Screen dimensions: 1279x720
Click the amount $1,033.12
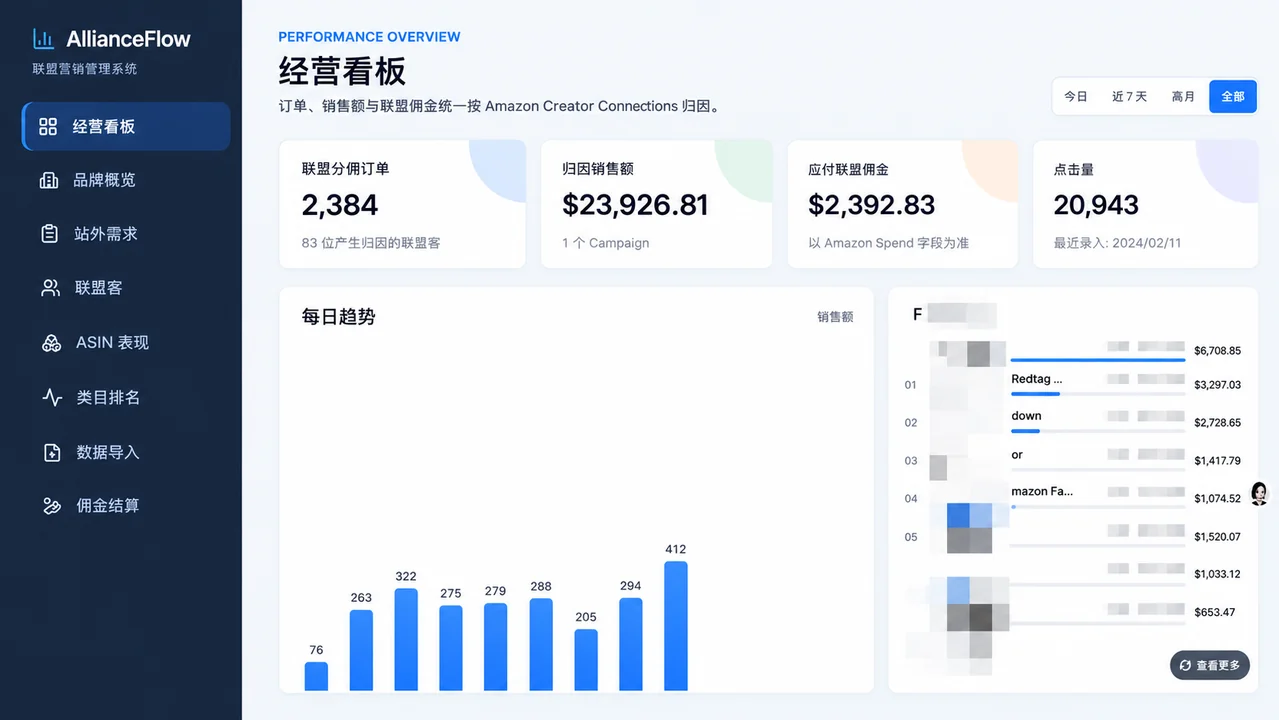1217,574
